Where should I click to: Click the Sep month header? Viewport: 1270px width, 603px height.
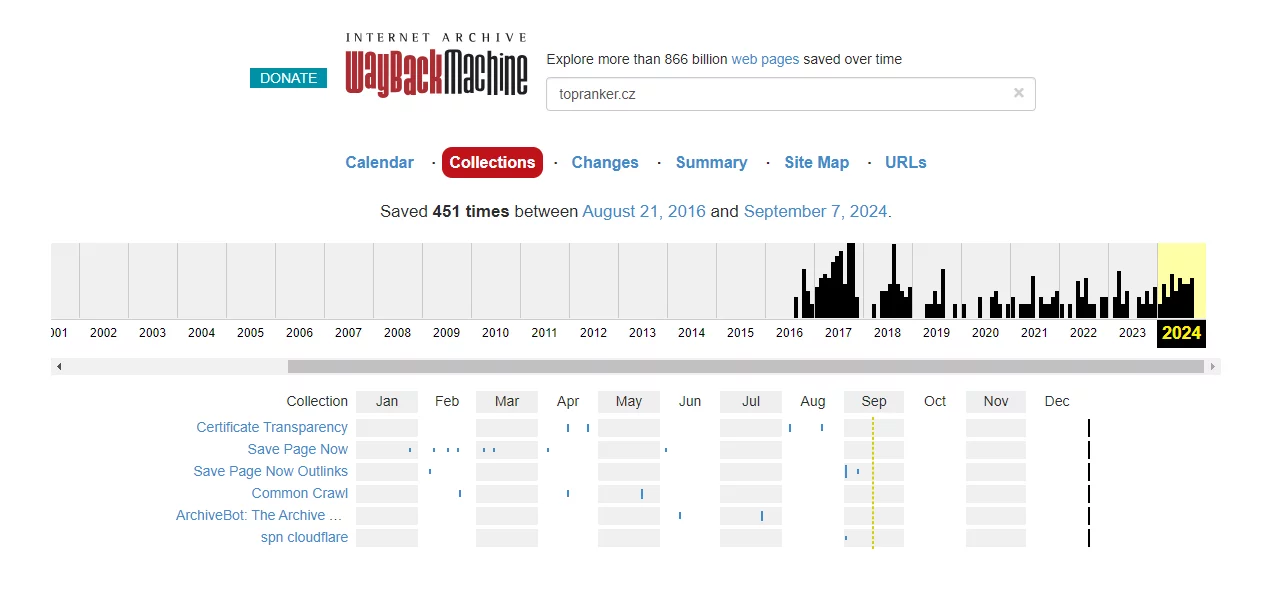874,401
